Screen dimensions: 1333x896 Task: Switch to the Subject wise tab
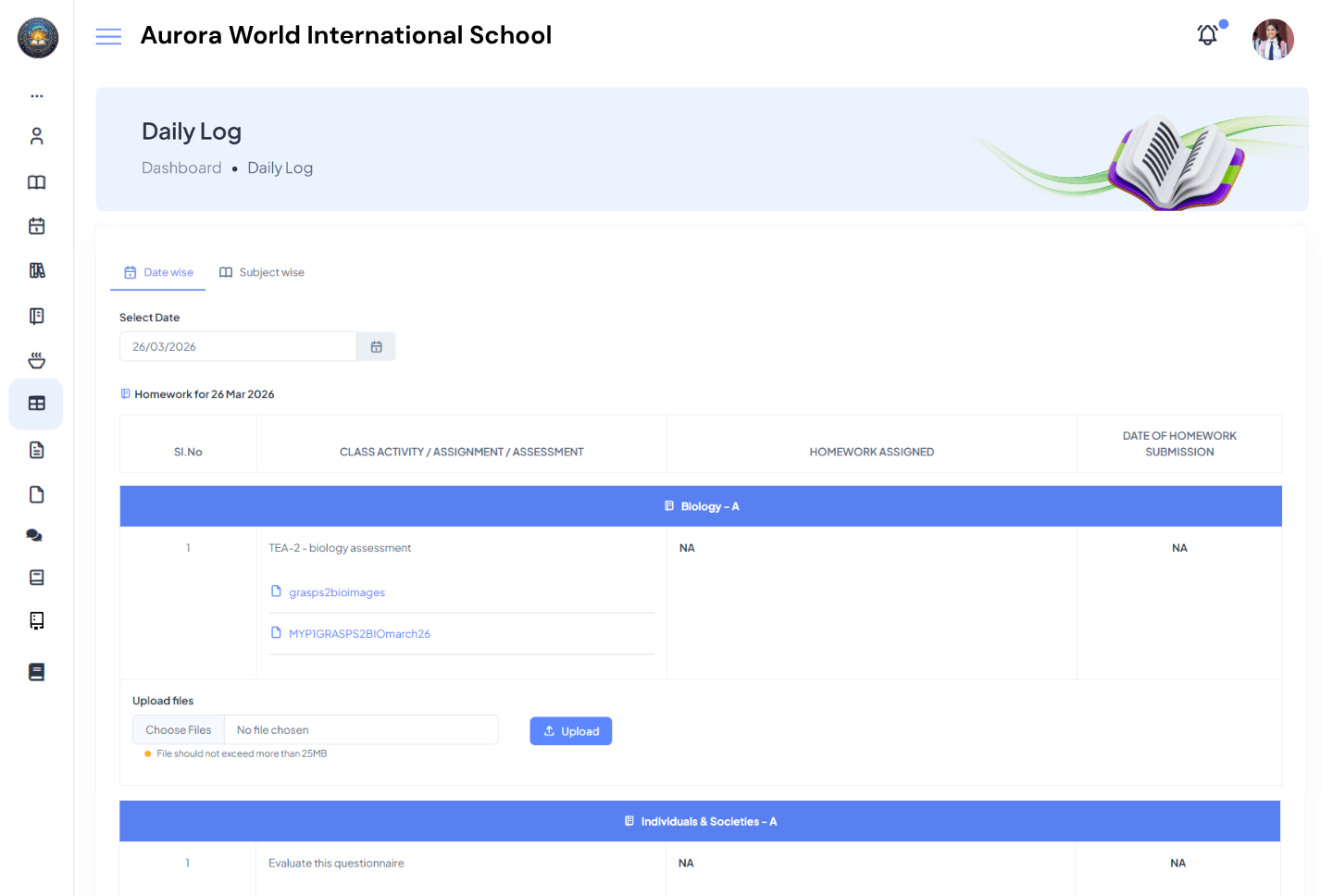(x=262, y=271)
